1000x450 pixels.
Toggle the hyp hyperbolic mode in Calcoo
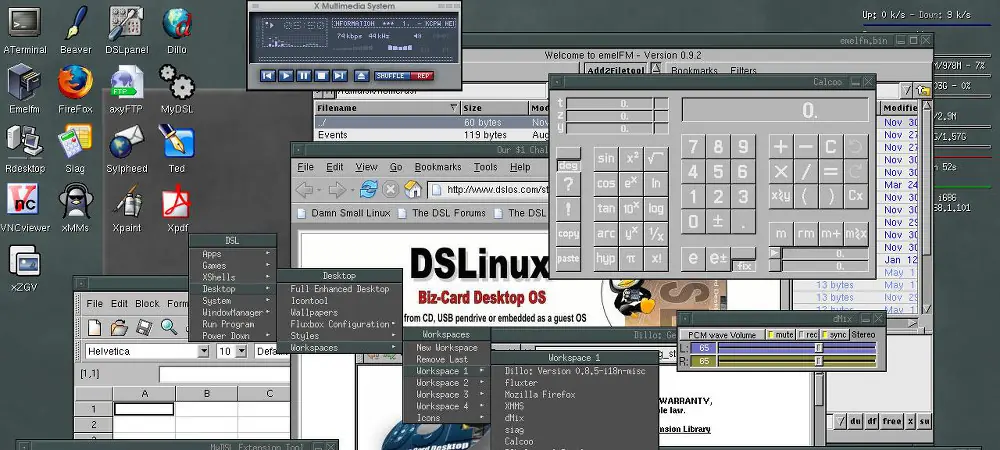(606, 259)
